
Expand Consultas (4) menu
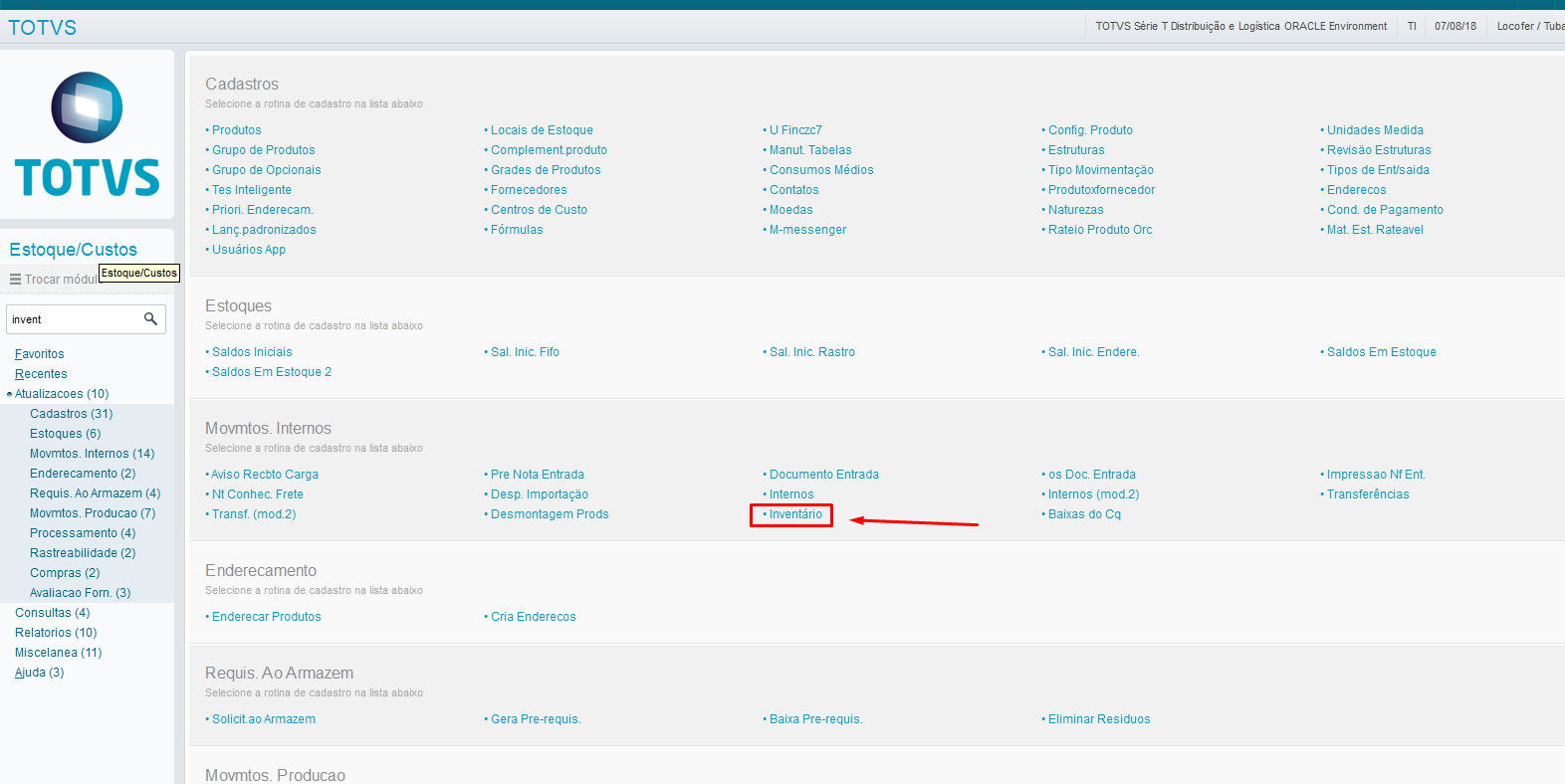tap(52, 613)
